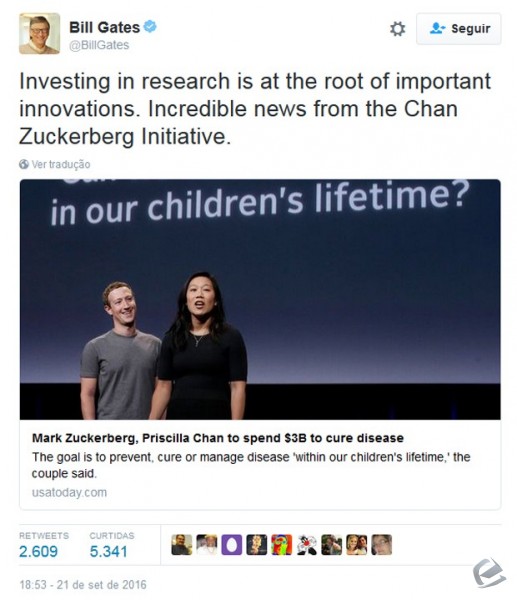
Task: Click the usatoday.com source link
Action: tap(69, 492)
